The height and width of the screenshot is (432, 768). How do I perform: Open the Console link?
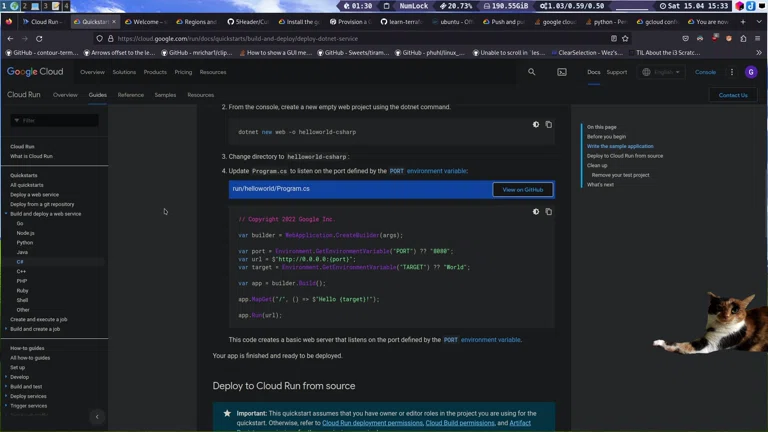[705, 72]
